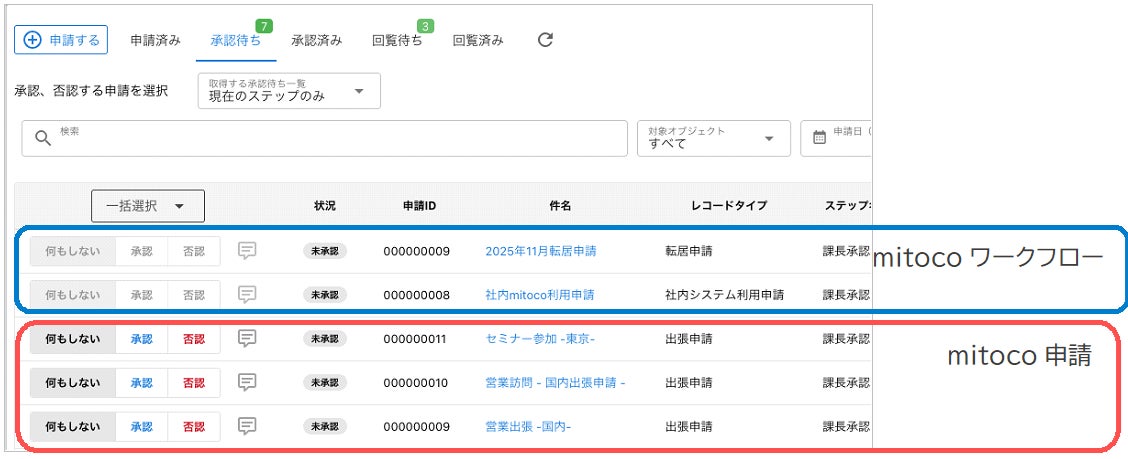Switch to 回覧済み tab

[x=478, y=40]
